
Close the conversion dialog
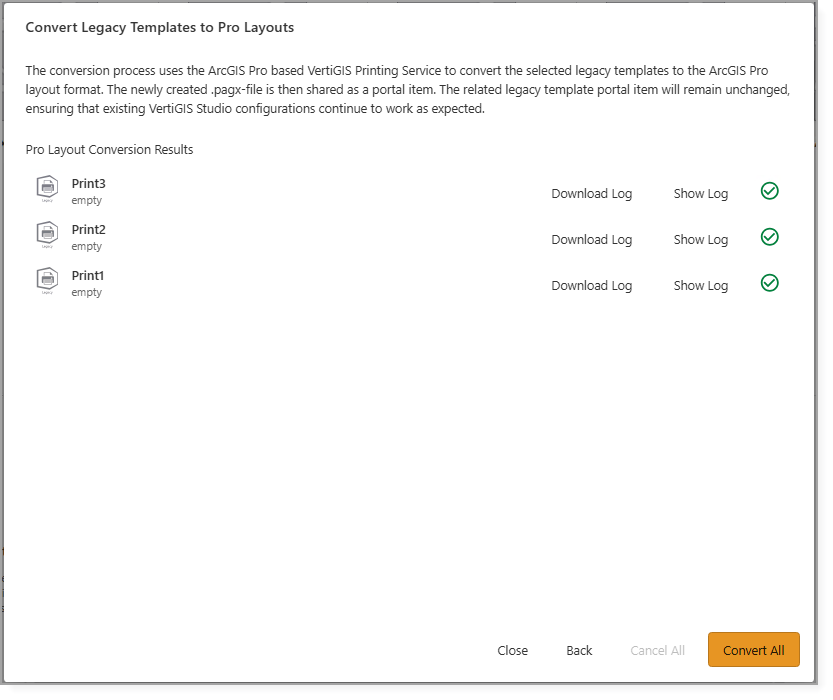(512, 650)
